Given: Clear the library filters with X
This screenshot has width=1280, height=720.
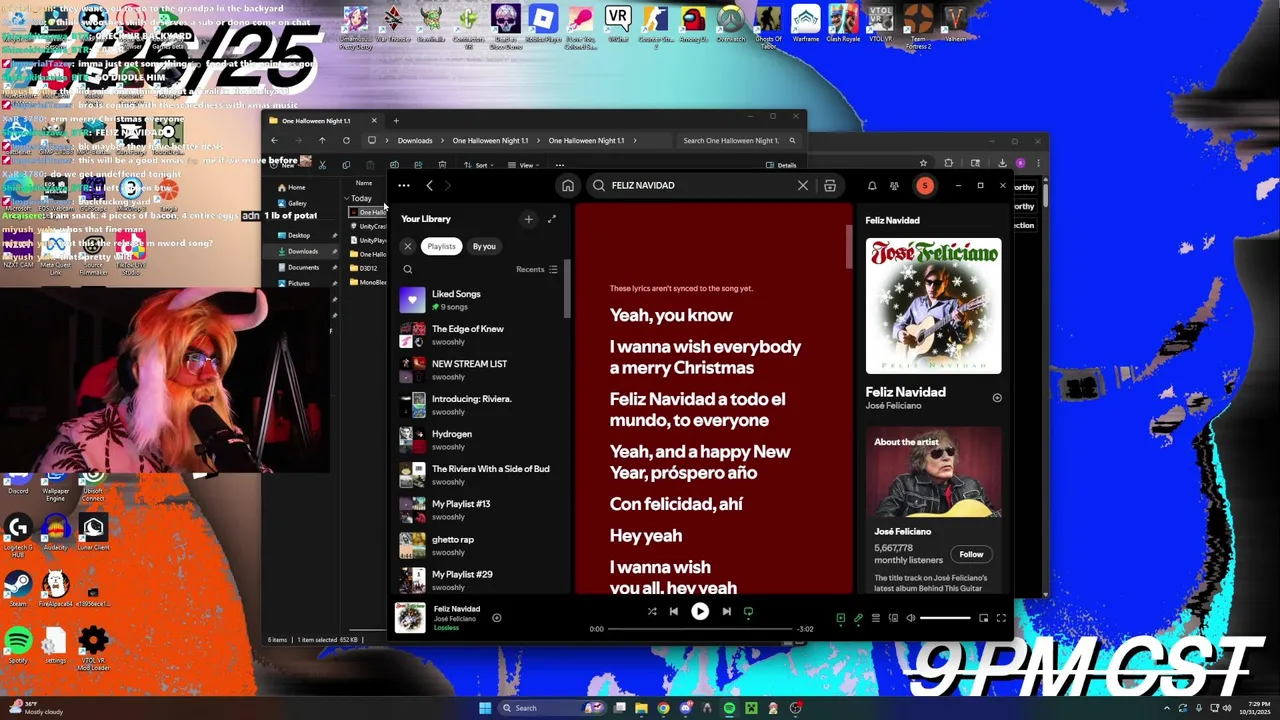Looking at the screenshot, I should tap(407, 246).
